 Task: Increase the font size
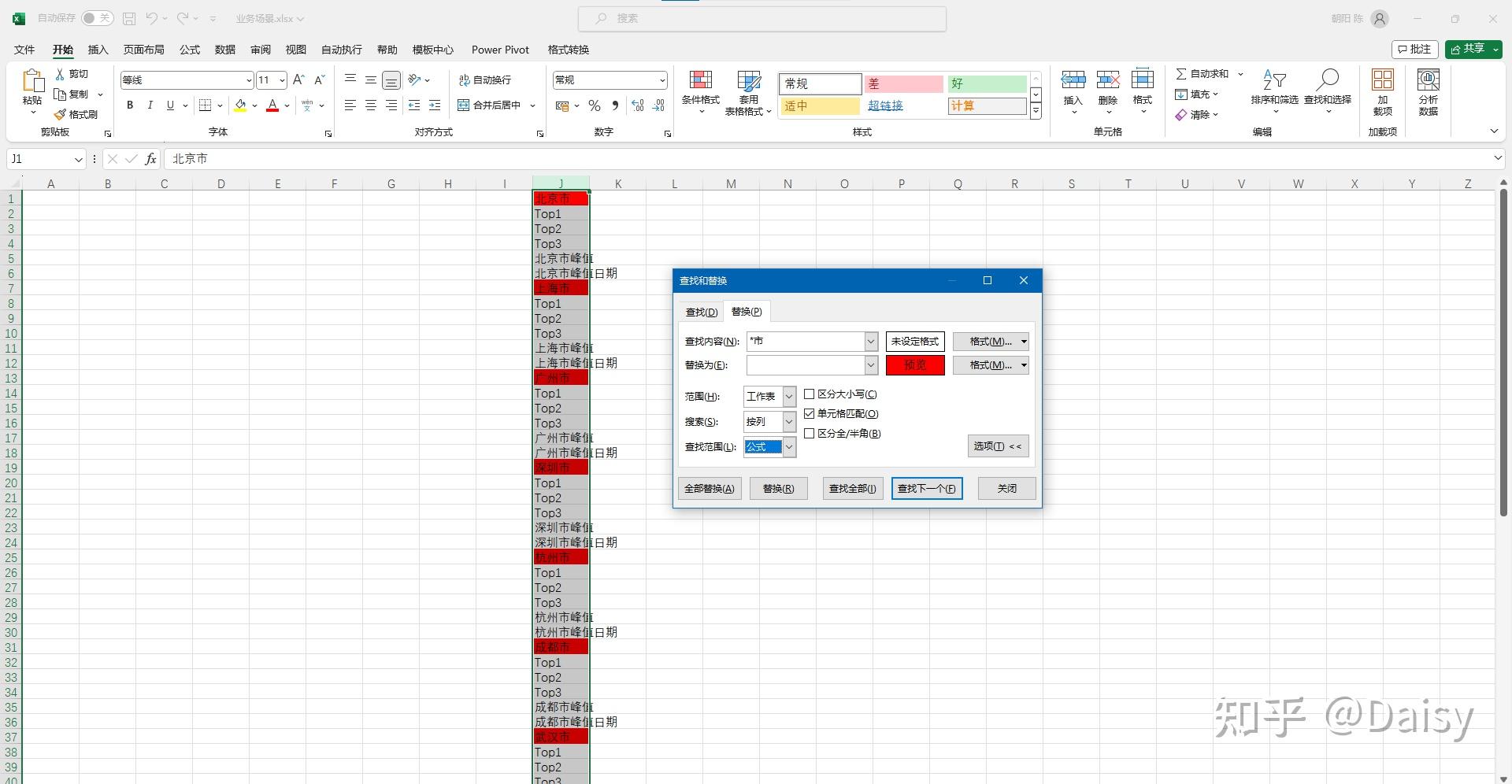[x=298, y=80]
